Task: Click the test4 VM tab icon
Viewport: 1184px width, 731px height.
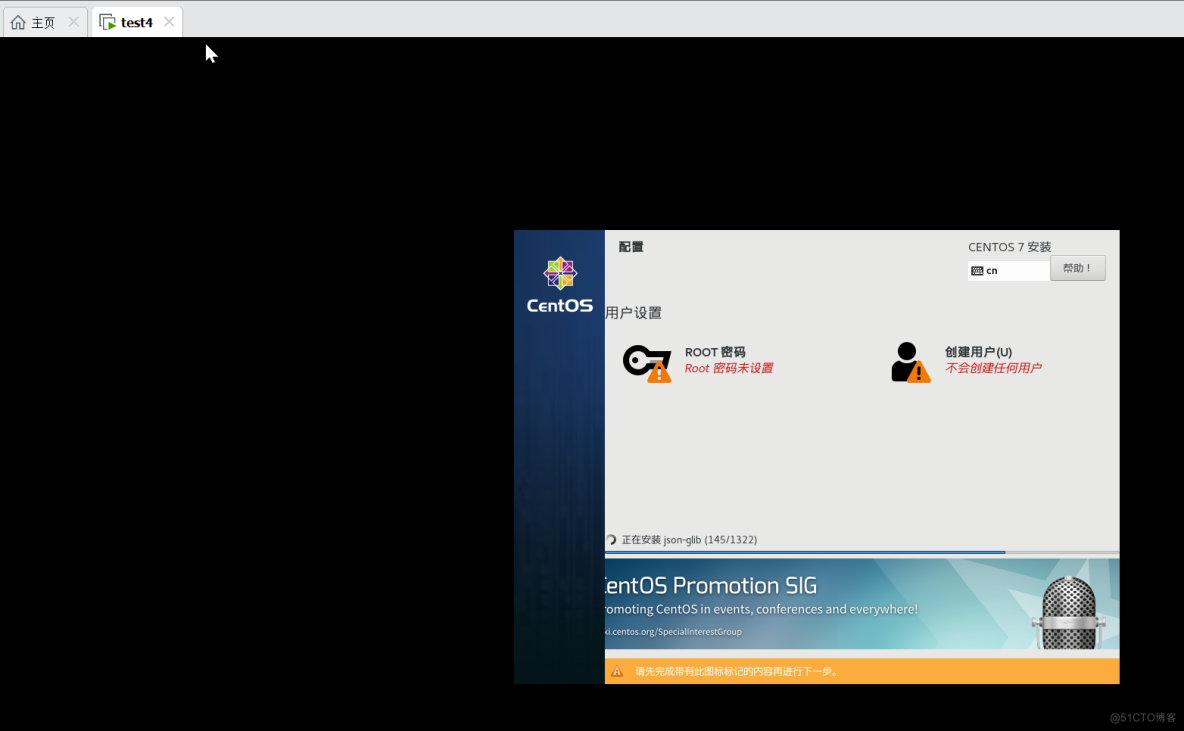Action: (108, 22)
